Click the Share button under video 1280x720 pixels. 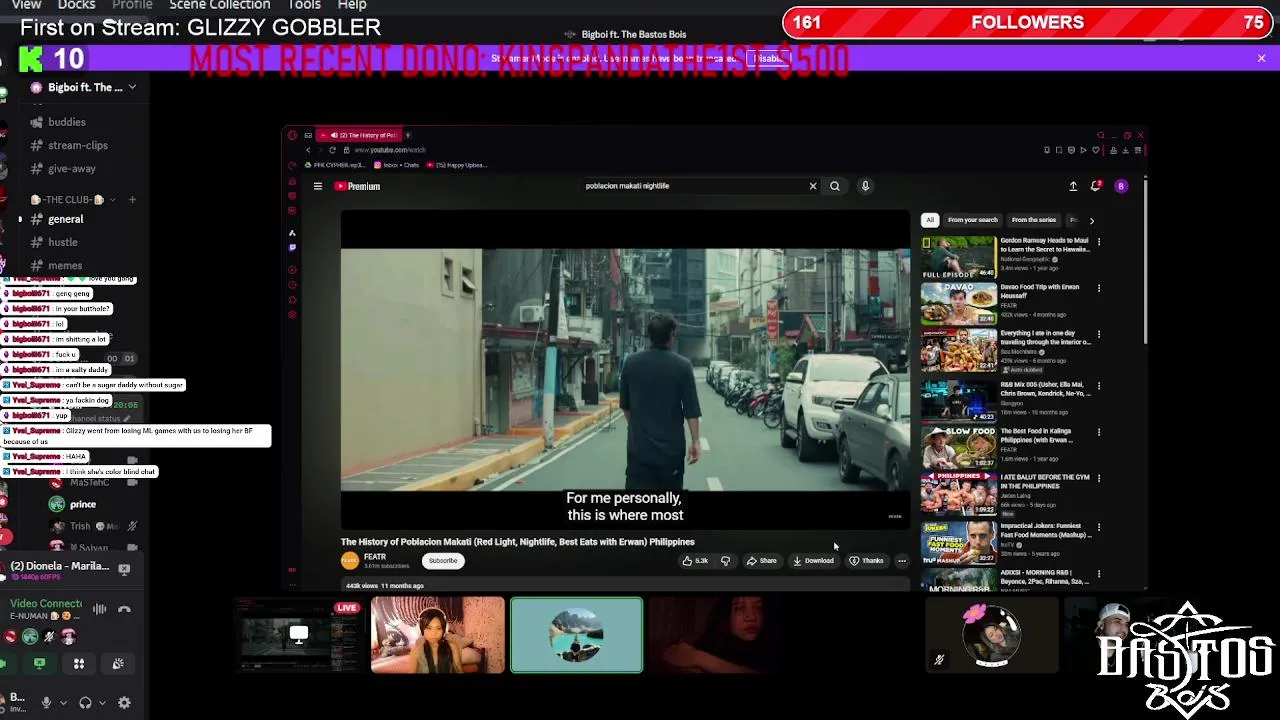click(x=761, y=561)
